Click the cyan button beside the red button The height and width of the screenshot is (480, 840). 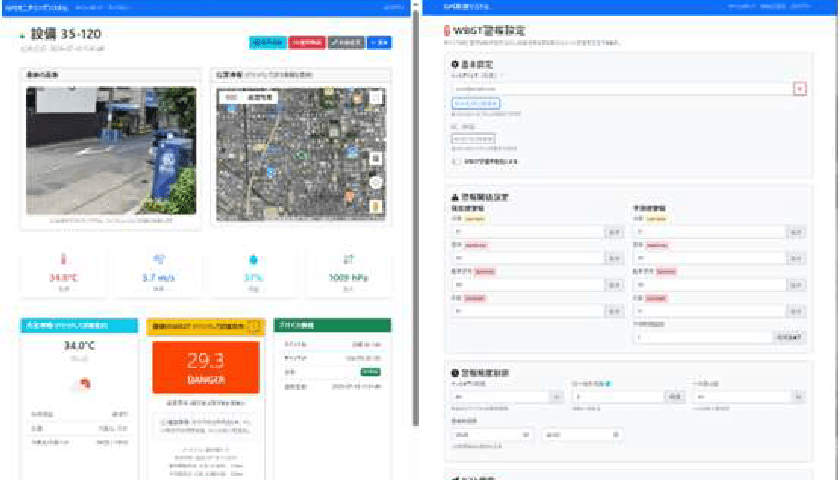(x=268, y=42)
